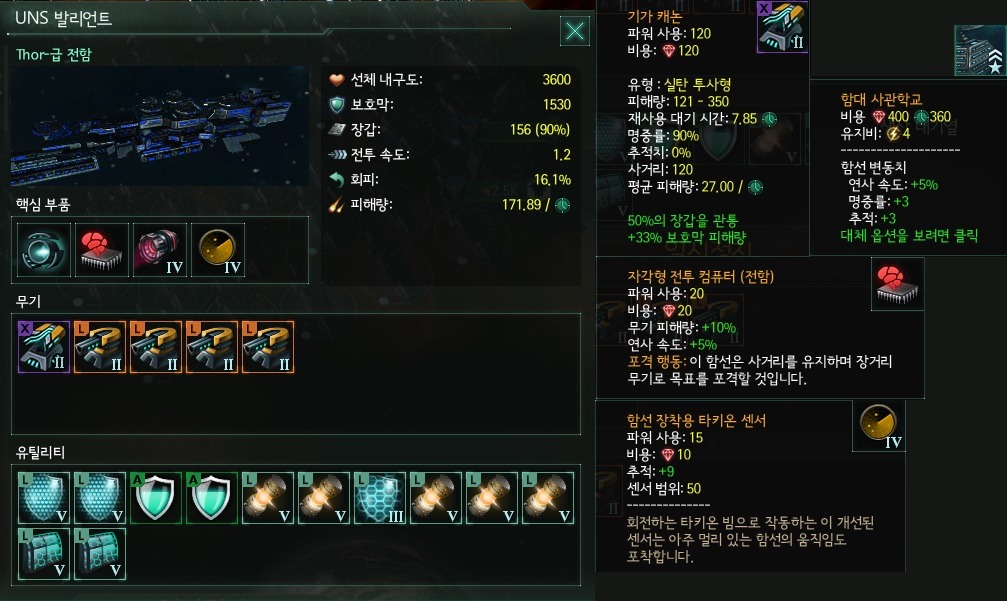1007x601 pixels.
Task: Select the tachyon sensor IV core component
Action: click(218, 250)
